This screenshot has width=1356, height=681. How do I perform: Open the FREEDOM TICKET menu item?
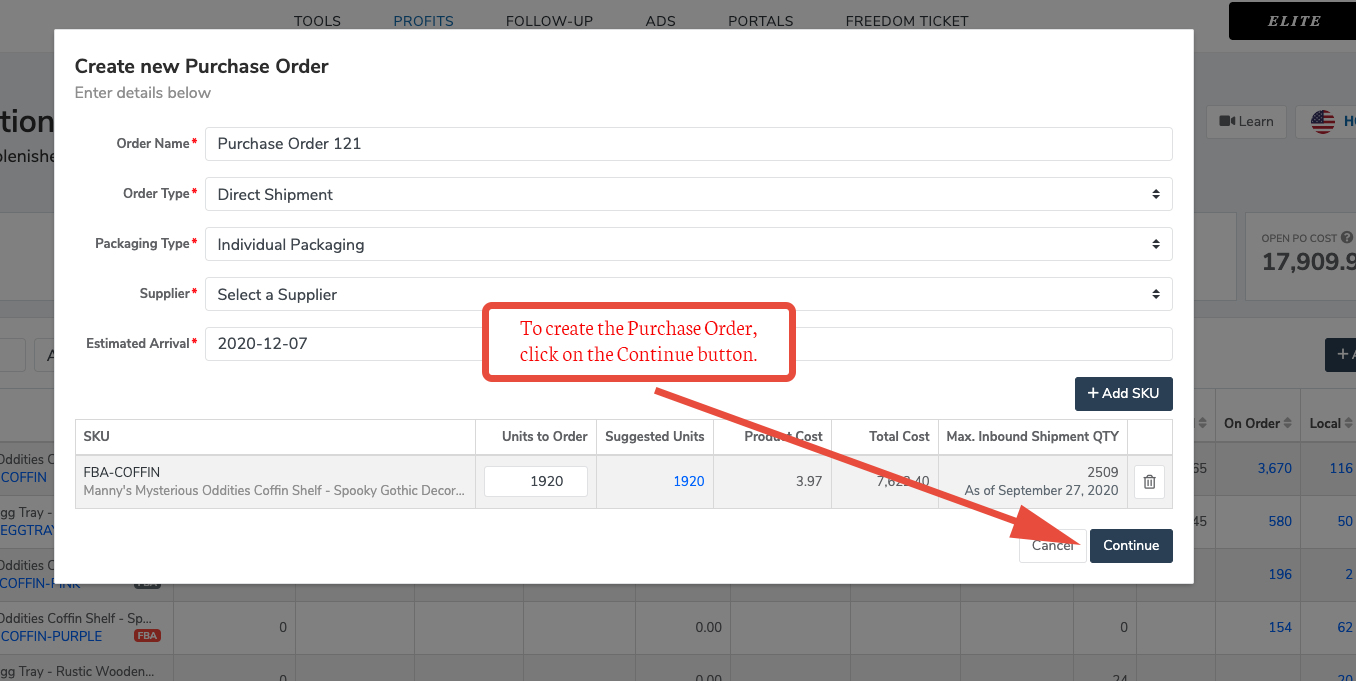point(906,21)
